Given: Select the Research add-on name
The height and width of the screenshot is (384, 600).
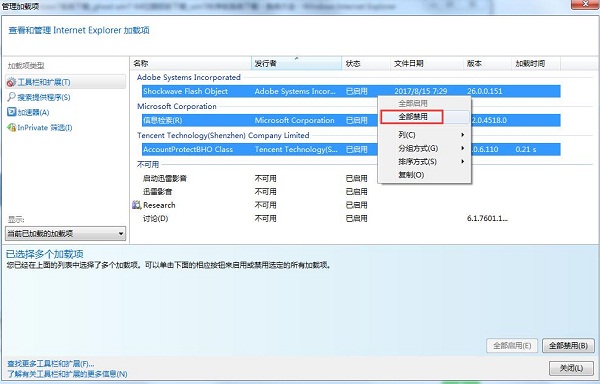Looking at the screenshot, I should point(159,205).
